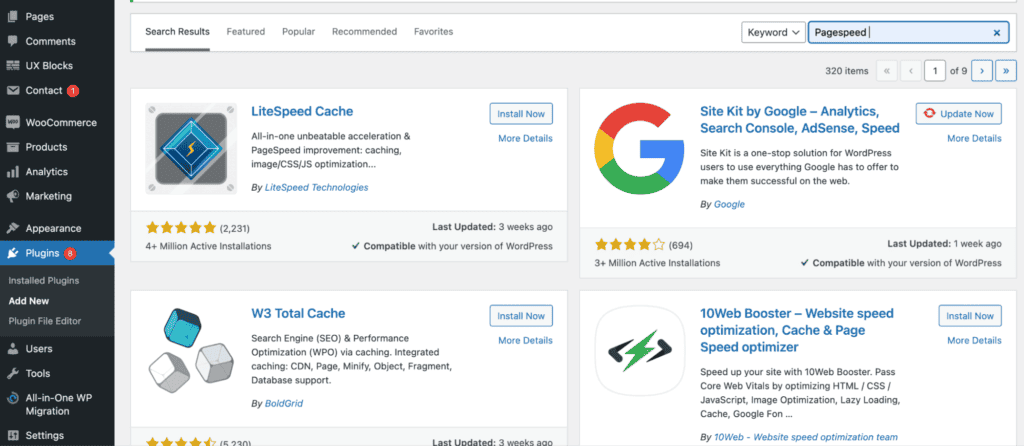Install the 10Web Booster plugin
The image size is (1024, 446).
(x=970, y=315)
